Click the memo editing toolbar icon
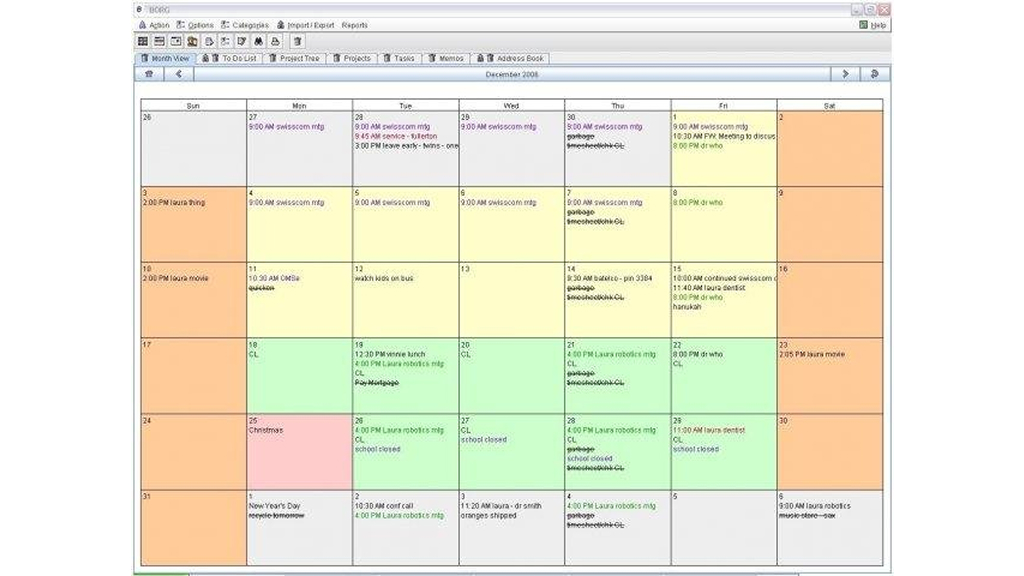The image size is (1024, 576). (241, 41)
